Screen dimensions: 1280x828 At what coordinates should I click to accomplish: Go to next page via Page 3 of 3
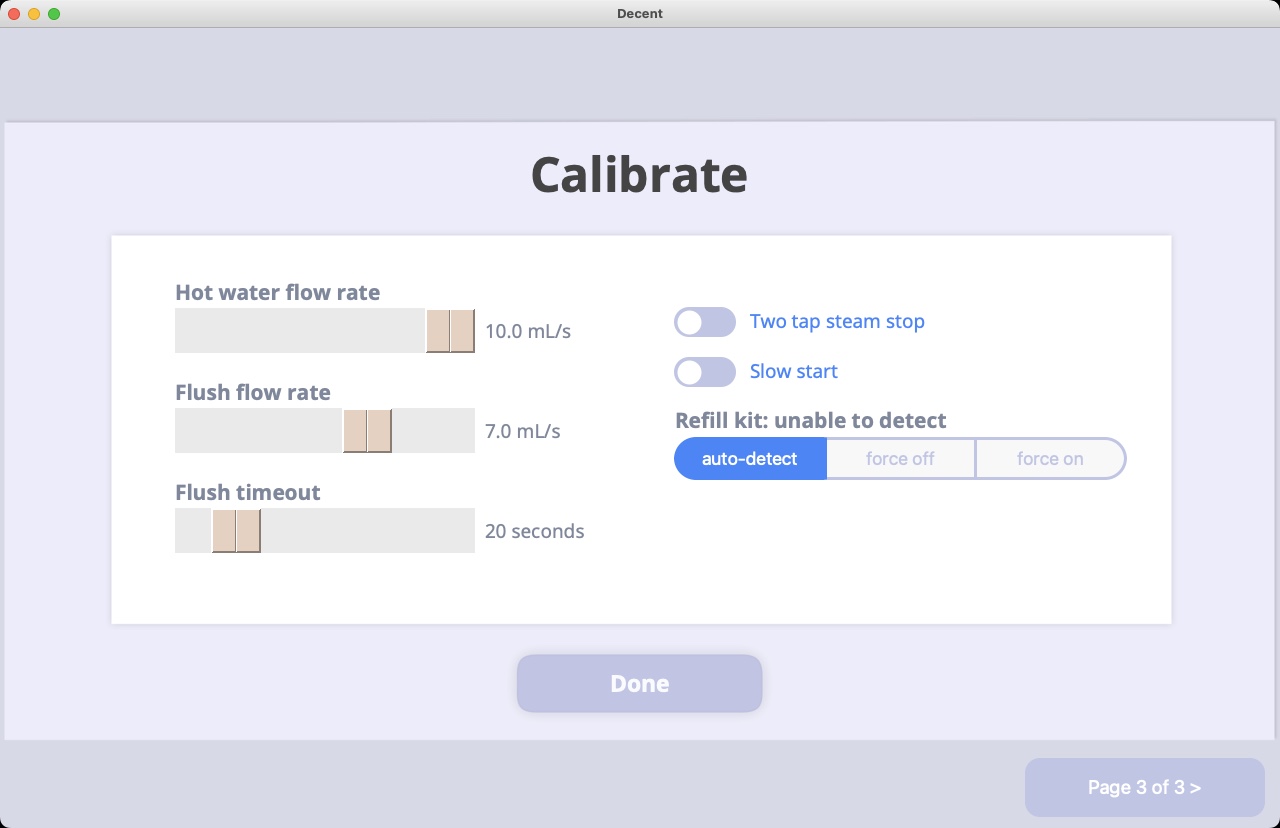click(1145, 788)
